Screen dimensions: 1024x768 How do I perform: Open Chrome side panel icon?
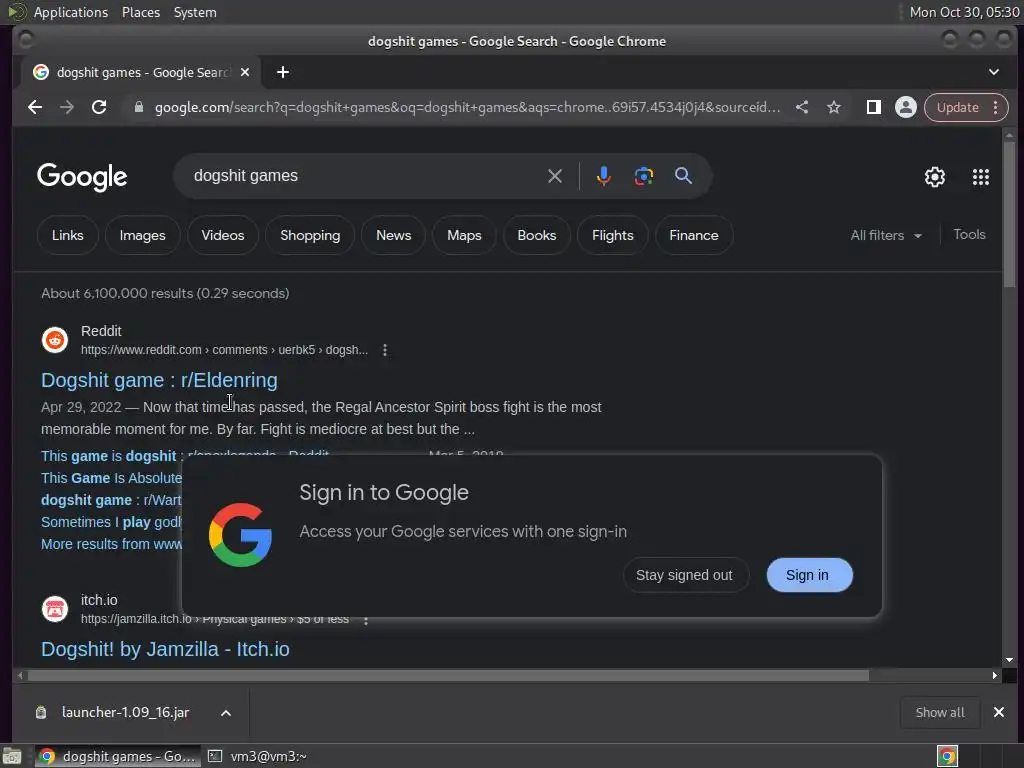[874, 107]
